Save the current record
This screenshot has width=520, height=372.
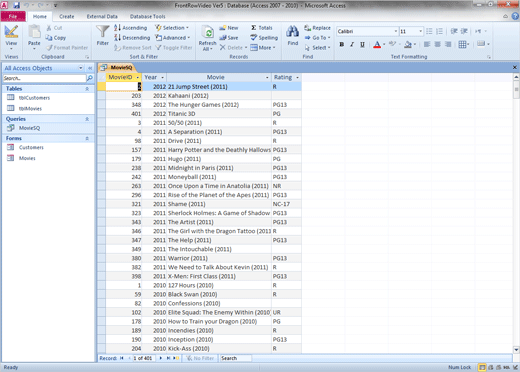click(229, 38)
